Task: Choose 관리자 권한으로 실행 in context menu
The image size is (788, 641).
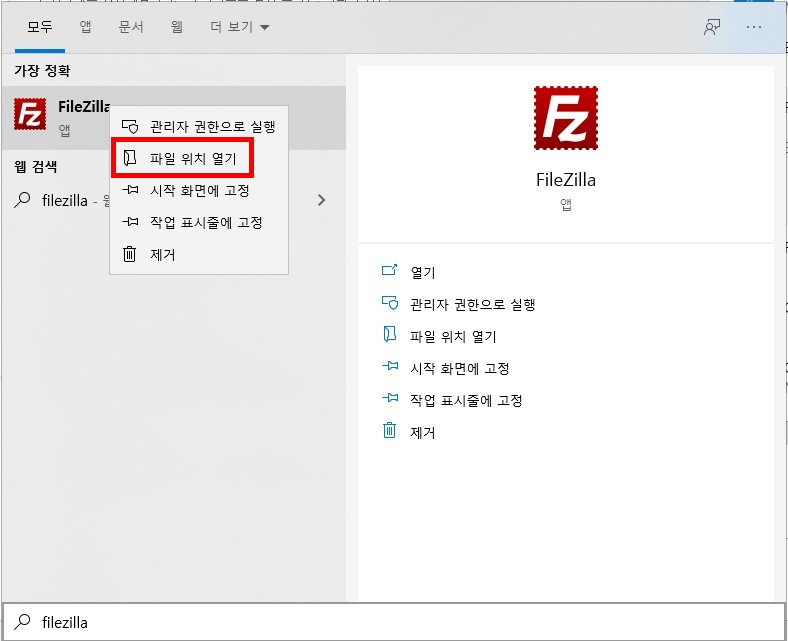Action: point(199,126)
